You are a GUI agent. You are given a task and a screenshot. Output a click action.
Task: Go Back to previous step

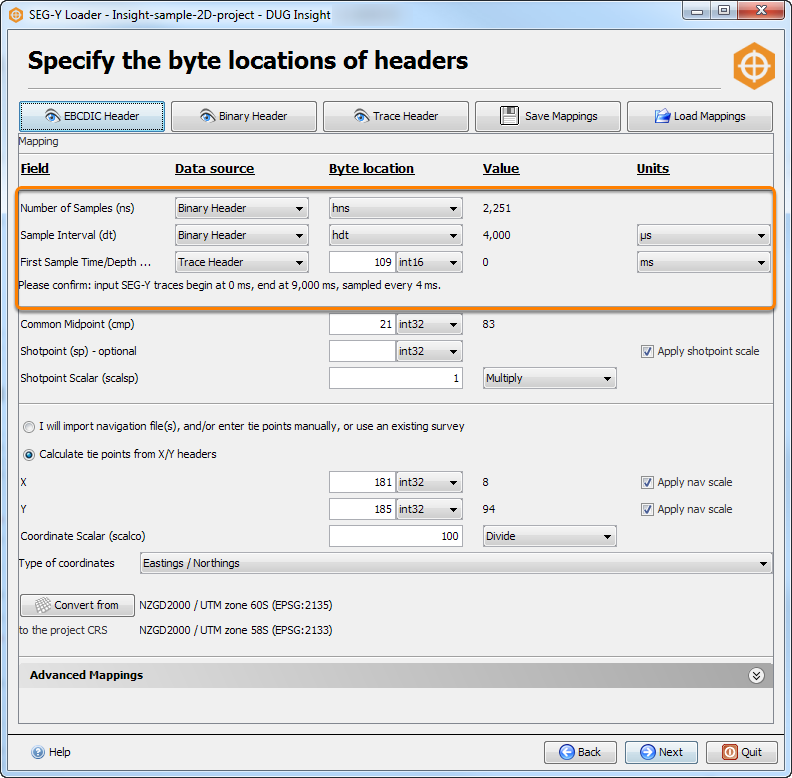click(x=580, y=753)
